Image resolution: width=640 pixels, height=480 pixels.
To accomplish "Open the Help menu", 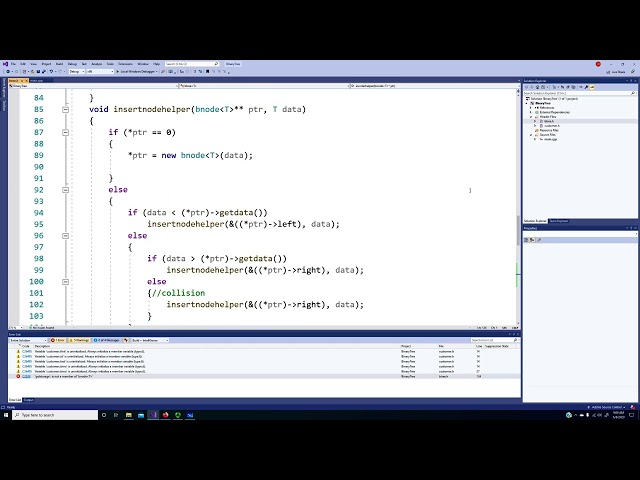I will click(156, 64).
